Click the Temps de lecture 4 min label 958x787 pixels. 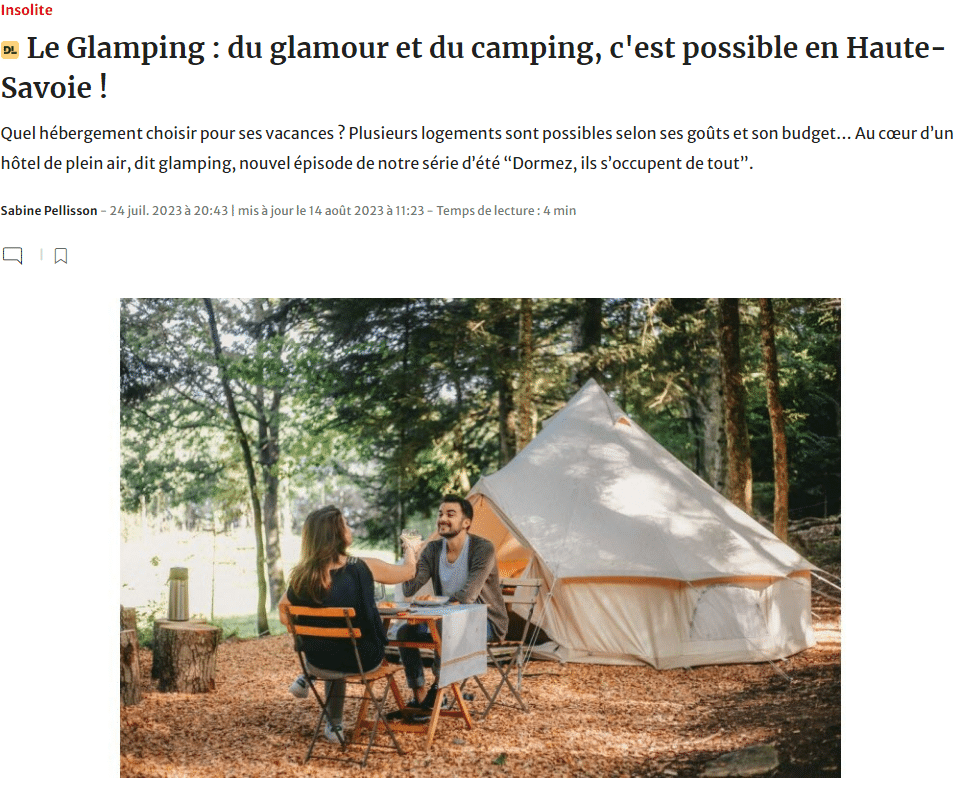click(506, 211)
